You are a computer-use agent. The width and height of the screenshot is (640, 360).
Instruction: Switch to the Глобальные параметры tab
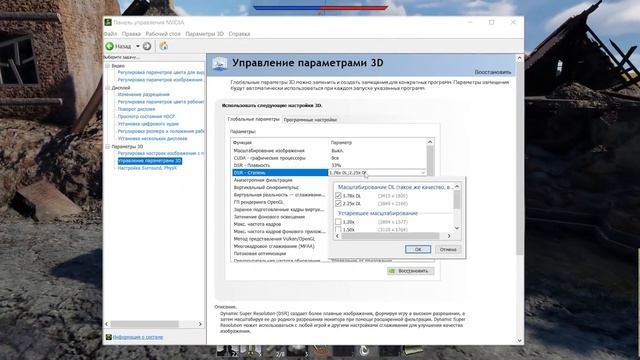[253, 119]
